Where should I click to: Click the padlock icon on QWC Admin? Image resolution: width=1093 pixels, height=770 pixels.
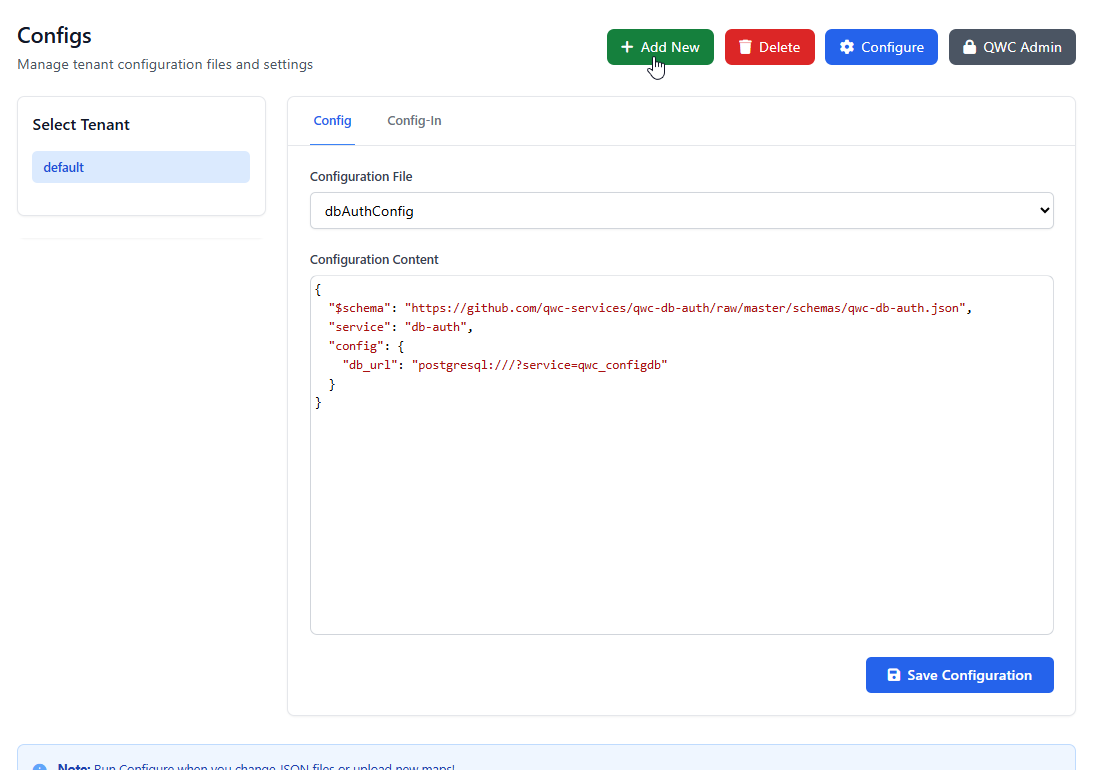(x=969, y=47)
